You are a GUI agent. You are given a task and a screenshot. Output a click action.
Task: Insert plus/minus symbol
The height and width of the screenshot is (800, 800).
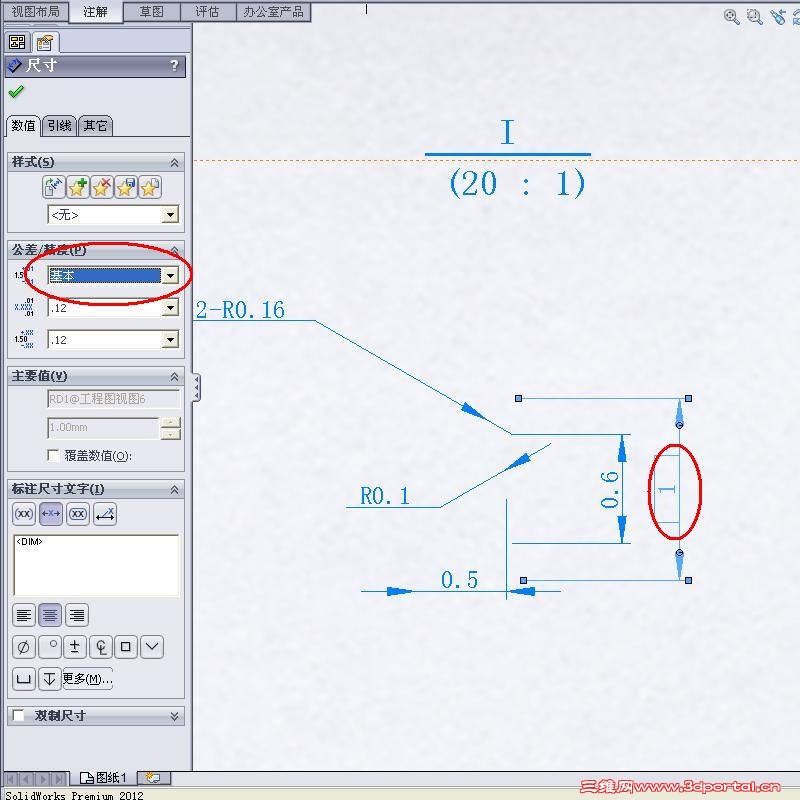(x=75, y=647)
